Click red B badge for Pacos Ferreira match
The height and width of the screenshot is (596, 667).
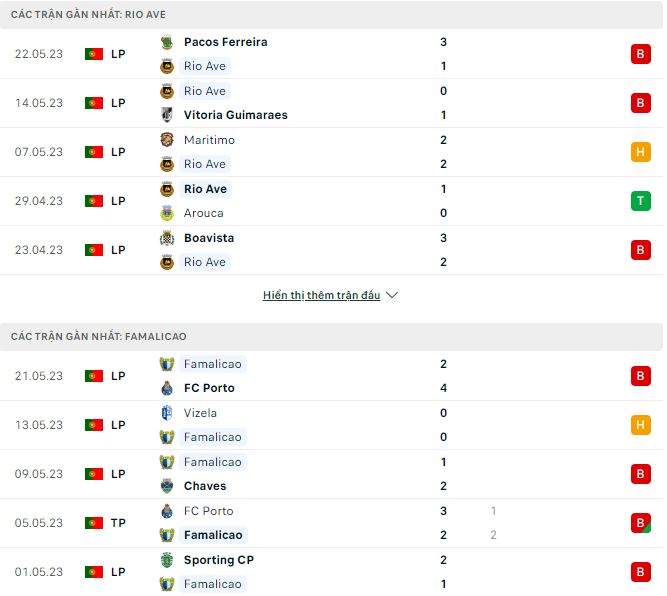pyautogui.click(x=641, y=54)
